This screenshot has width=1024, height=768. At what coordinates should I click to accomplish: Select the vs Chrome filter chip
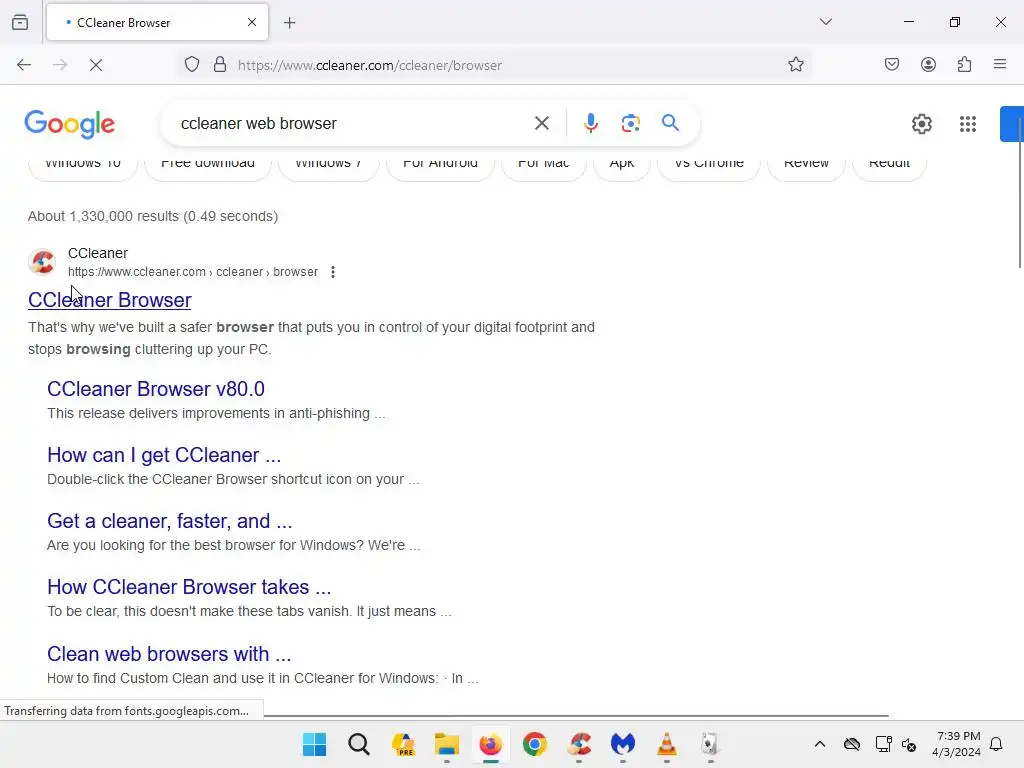click(x=709, y=166)
